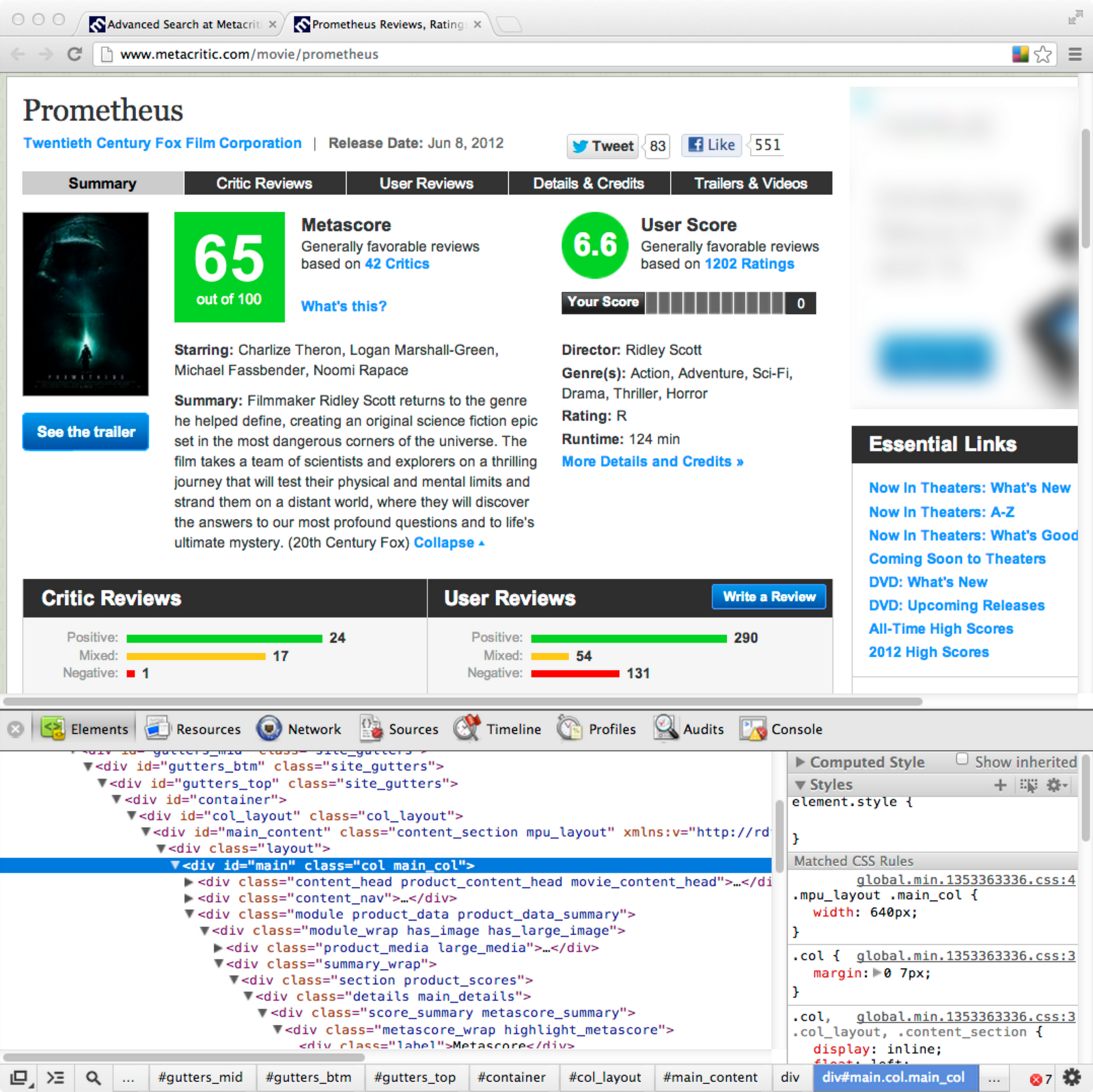Reload the page

pos(74,54)
